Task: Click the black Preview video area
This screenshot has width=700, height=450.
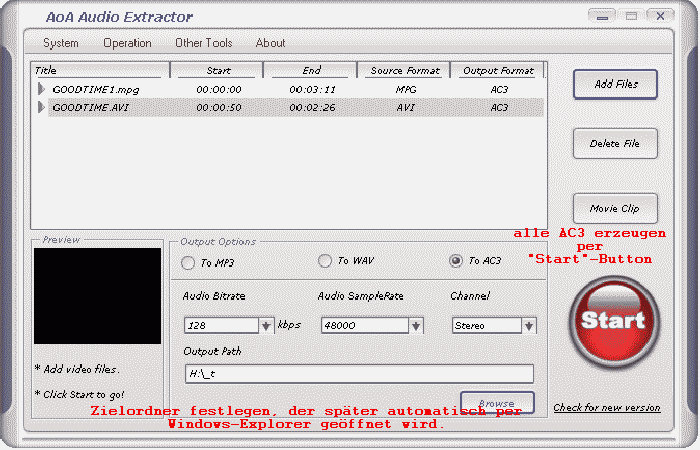Action: click(97, 296)
